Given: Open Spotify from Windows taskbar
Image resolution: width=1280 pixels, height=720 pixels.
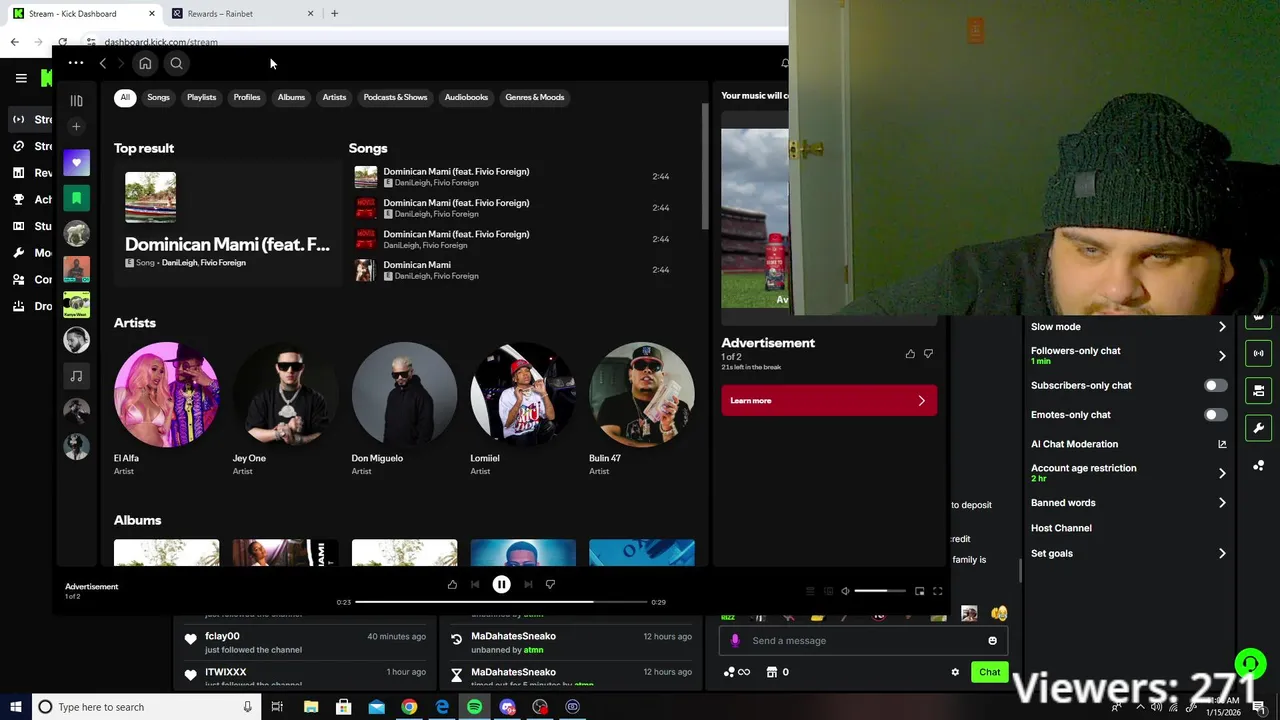Looking at the screenshot, I should point(474,707).
